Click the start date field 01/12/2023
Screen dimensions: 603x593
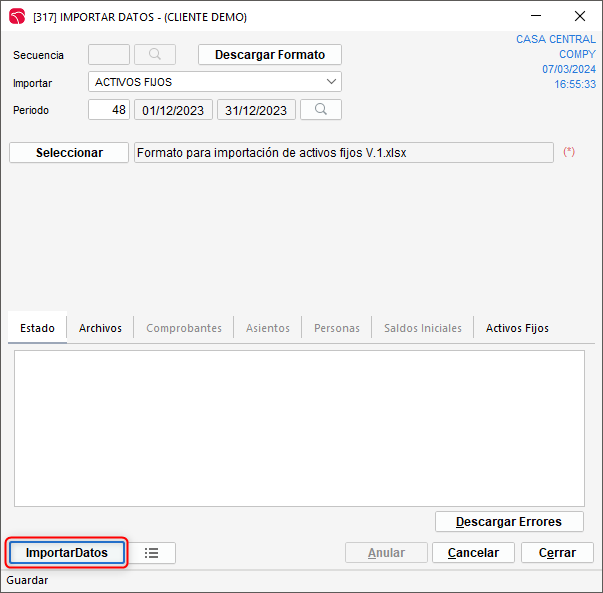(x=174, y=110)
